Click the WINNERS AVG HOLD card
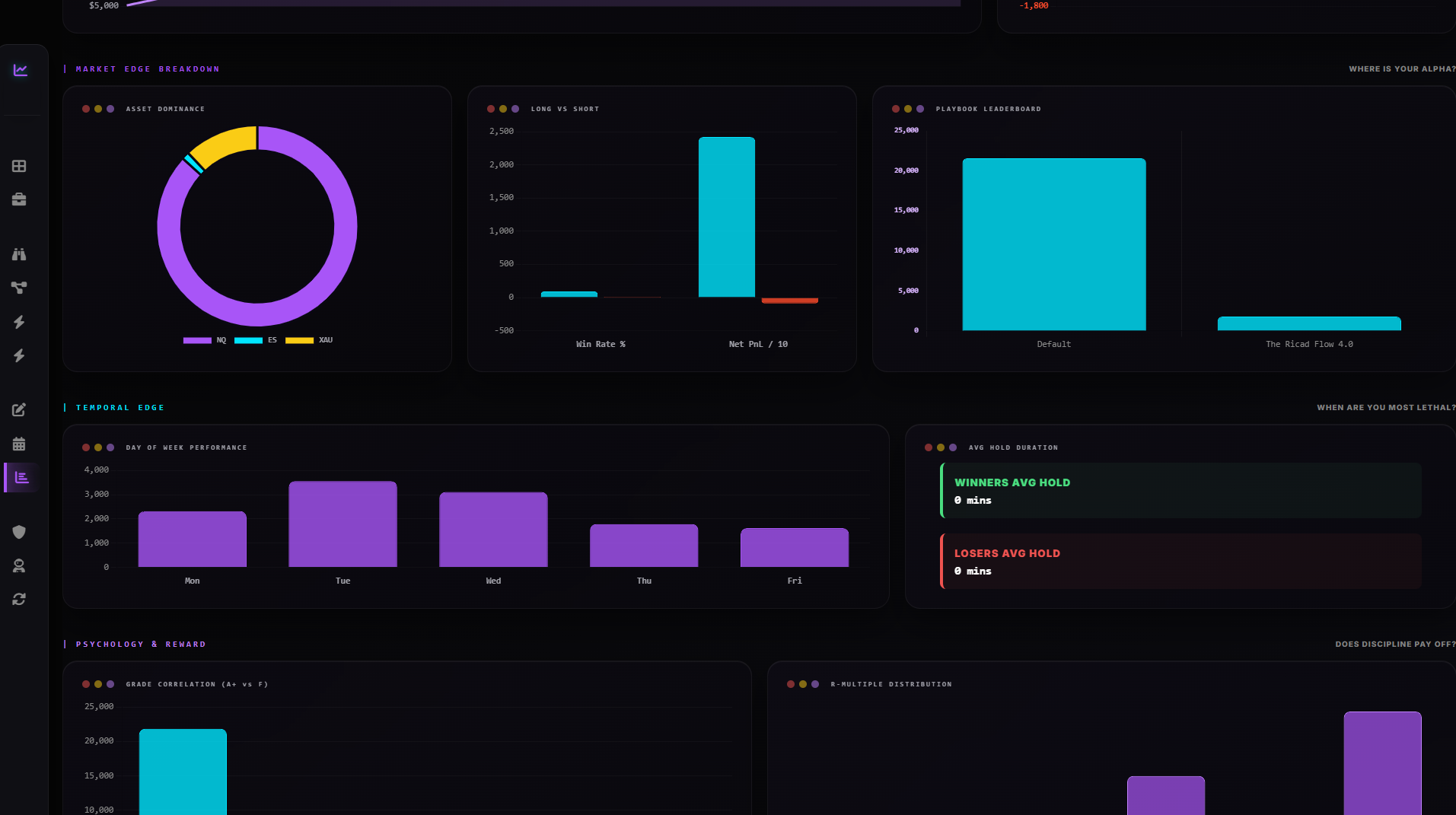The height and width of the screenshot is (815, 1456). (x=1181, y=491)
